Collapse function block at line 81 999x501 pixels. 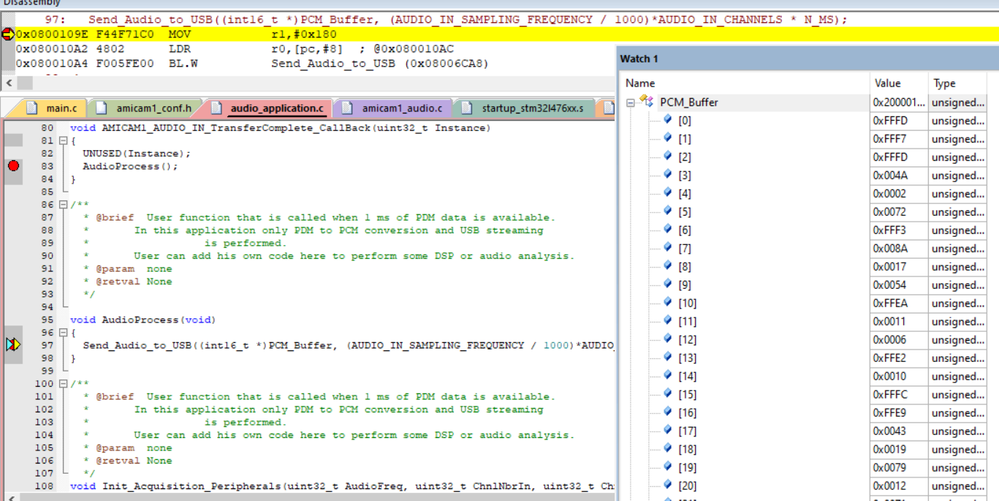(63, 141)
